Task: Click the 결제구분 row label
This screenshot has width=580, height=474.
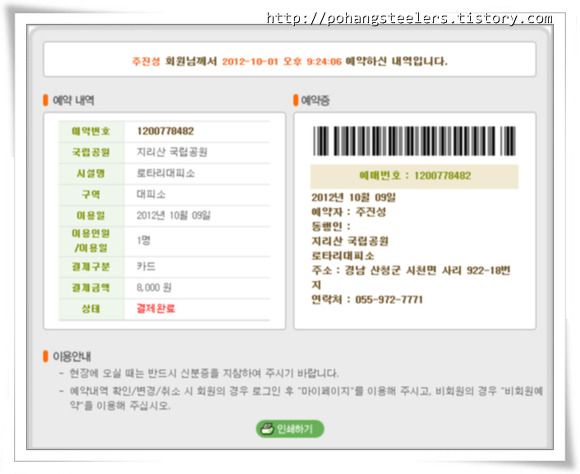Action: pos(91,266)
